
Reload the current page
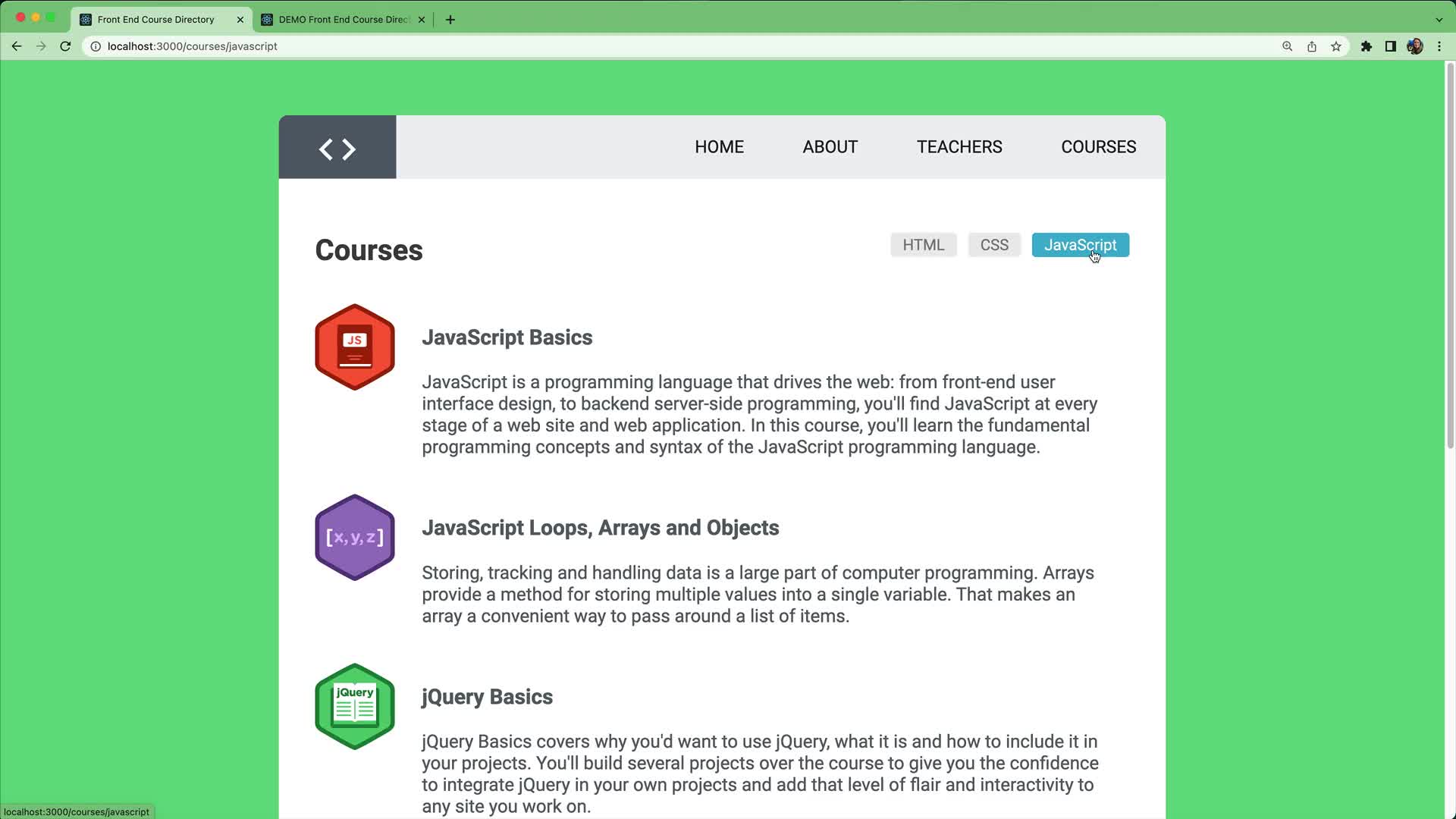(x=65, y=46)
